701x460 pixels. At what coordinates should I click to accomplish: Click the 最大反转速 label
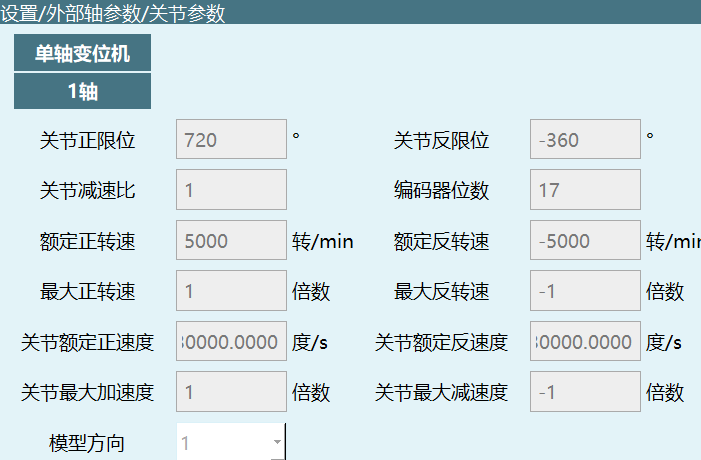pos(441,291)
